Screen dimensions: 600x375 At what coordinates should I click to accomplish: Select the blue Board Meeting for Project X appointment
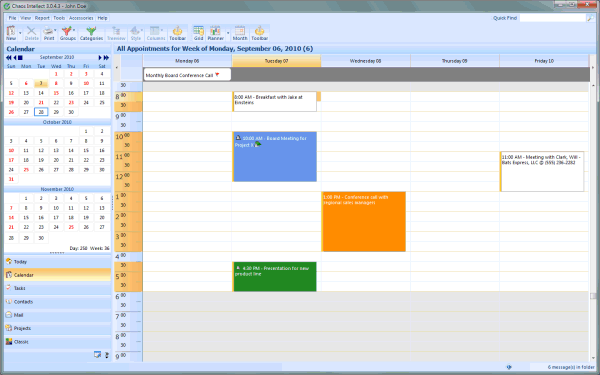point(275,157)
